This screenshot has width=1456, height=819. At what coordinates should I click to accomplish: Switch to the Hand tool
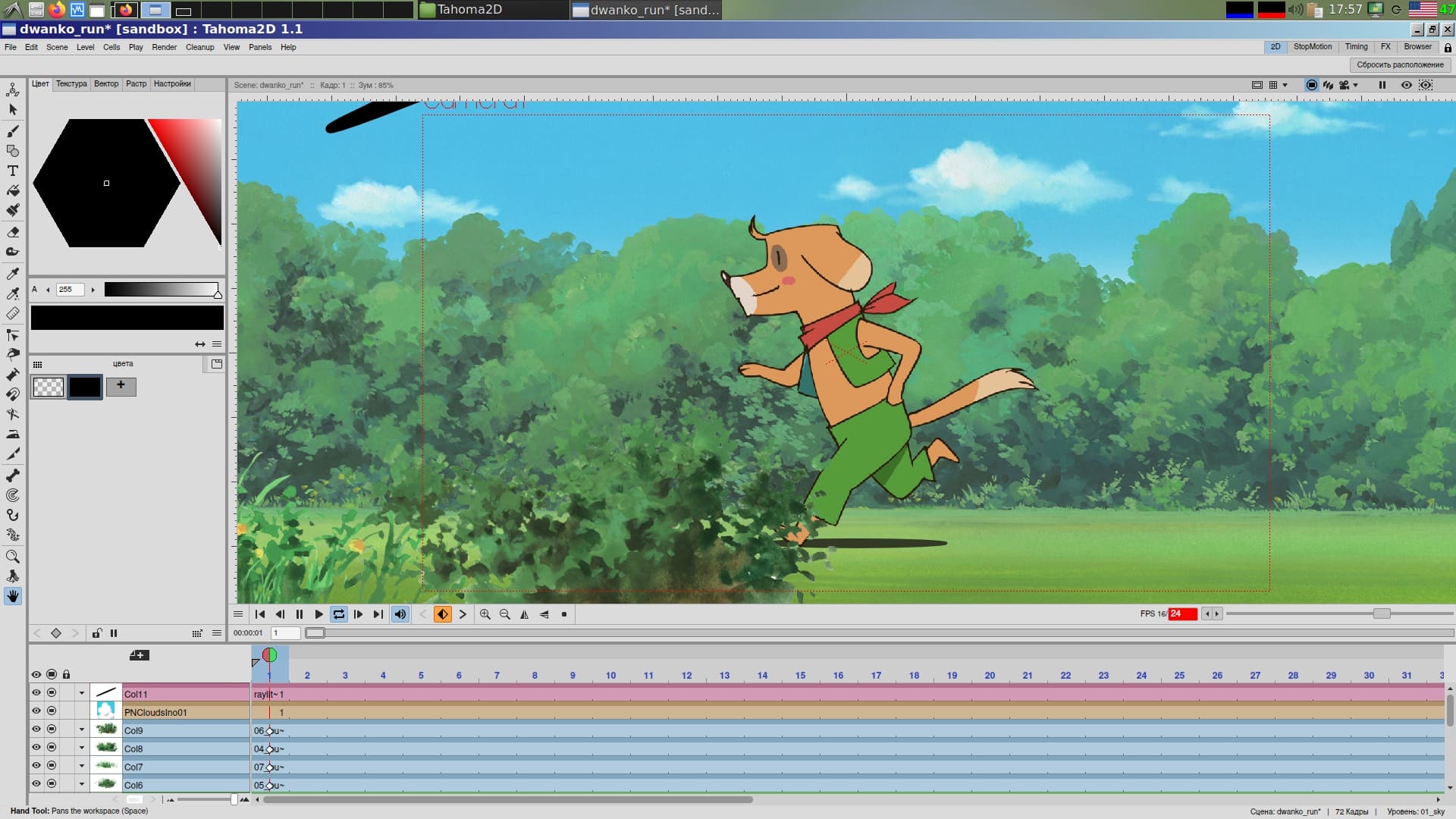[x=12, y=596]
